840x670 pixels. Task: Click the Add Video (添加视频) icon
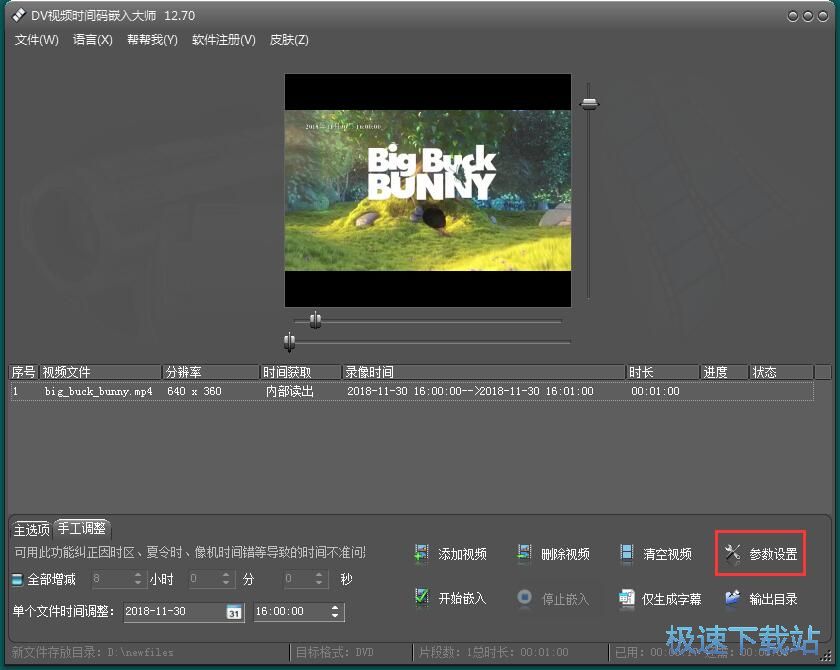tap(422, 553)
